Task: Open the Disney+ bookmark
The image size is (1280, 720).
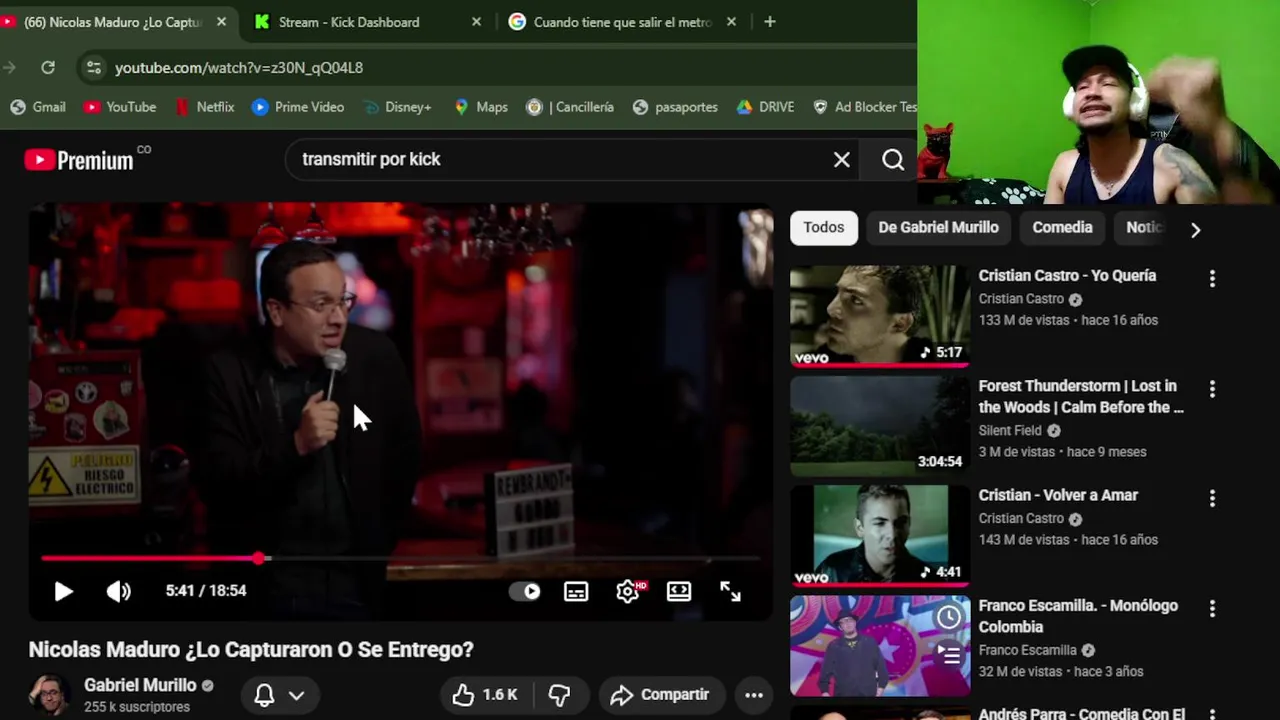Action: [x=397, y=107]
